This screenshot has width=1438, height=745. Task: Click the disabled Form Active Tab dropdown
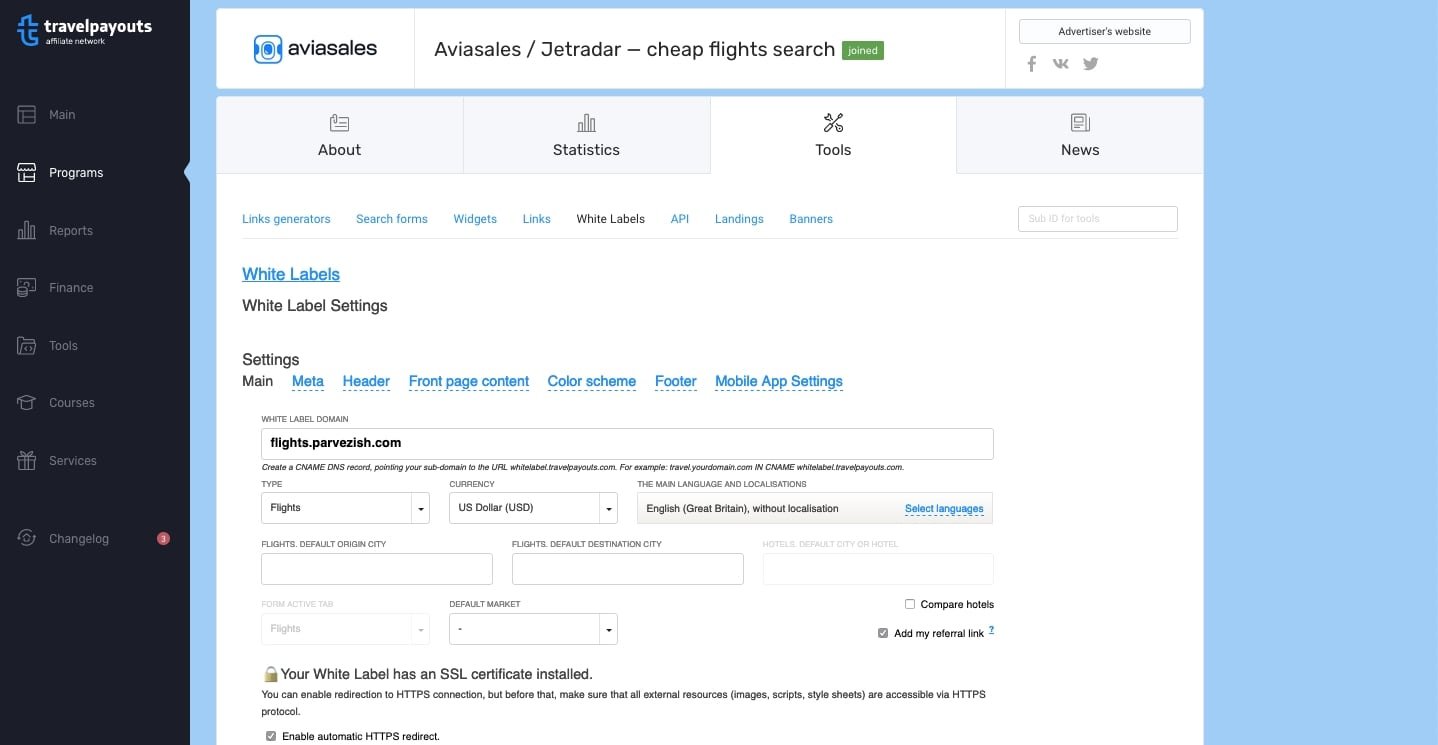point(345,629)
